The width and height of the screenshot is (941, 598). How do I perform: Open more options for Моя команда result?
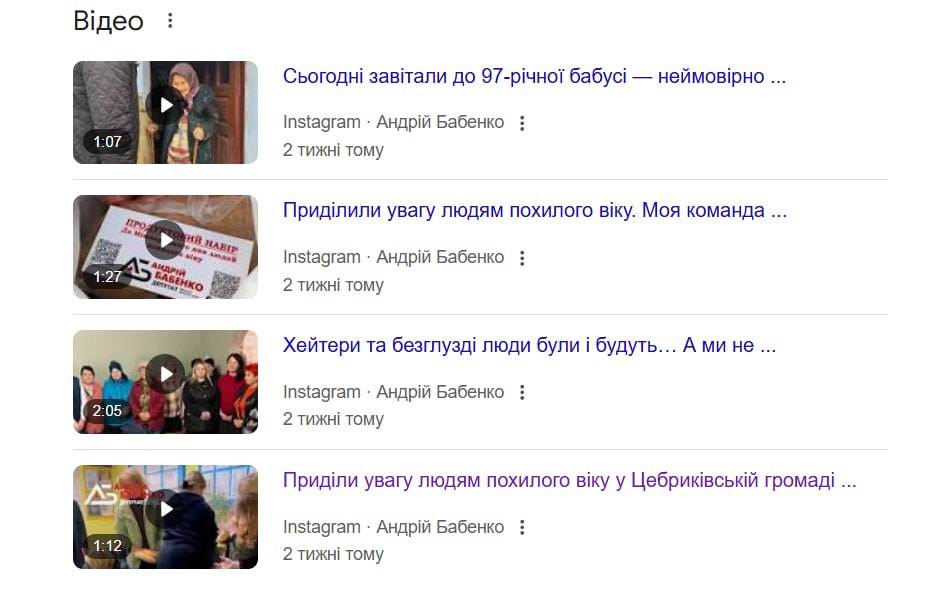coord(522,258)
